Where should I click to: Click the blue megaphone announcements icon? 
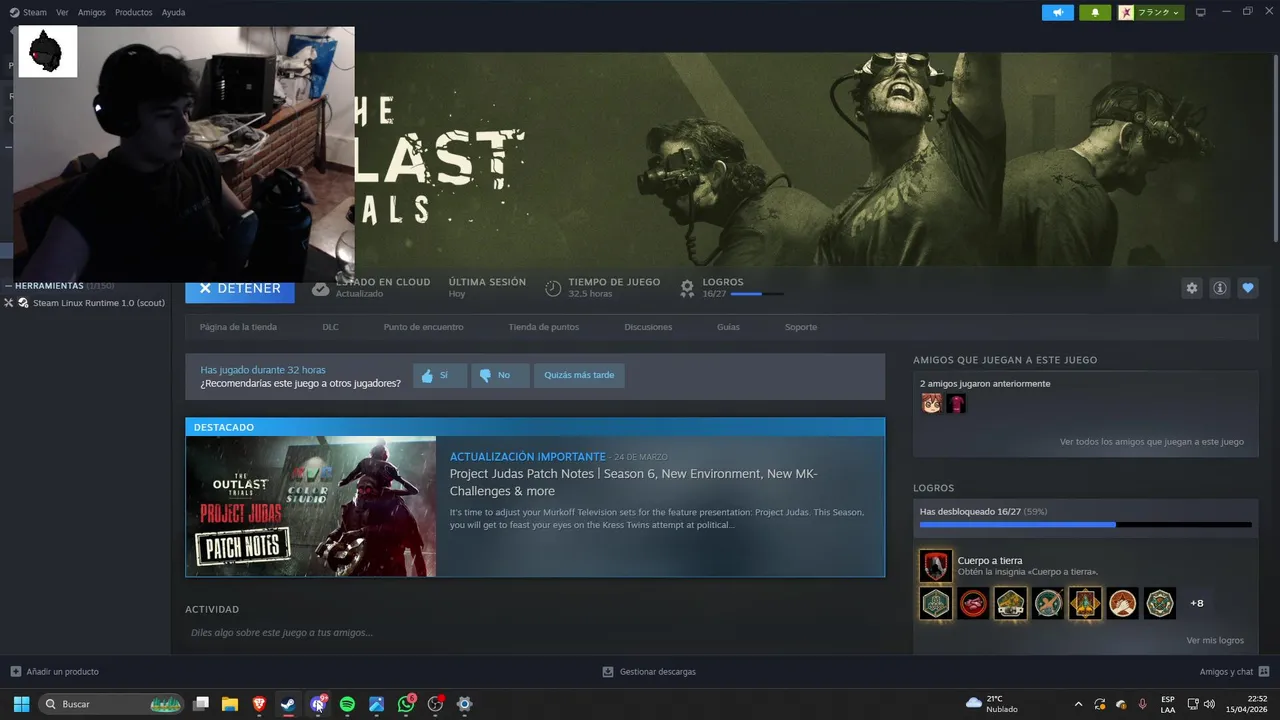coord(1057,12)
